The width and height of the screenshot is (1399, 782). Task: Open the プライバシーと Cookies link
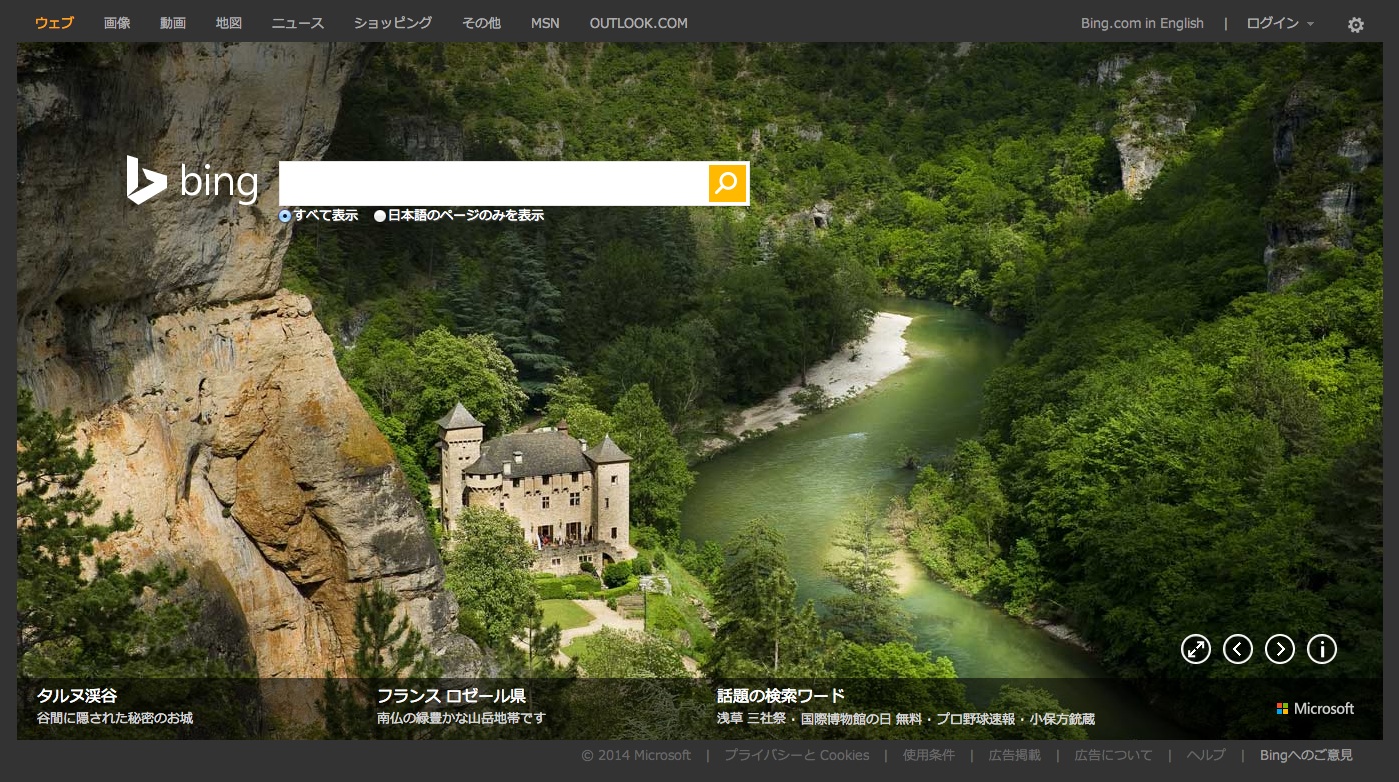[x=797, y=755]
